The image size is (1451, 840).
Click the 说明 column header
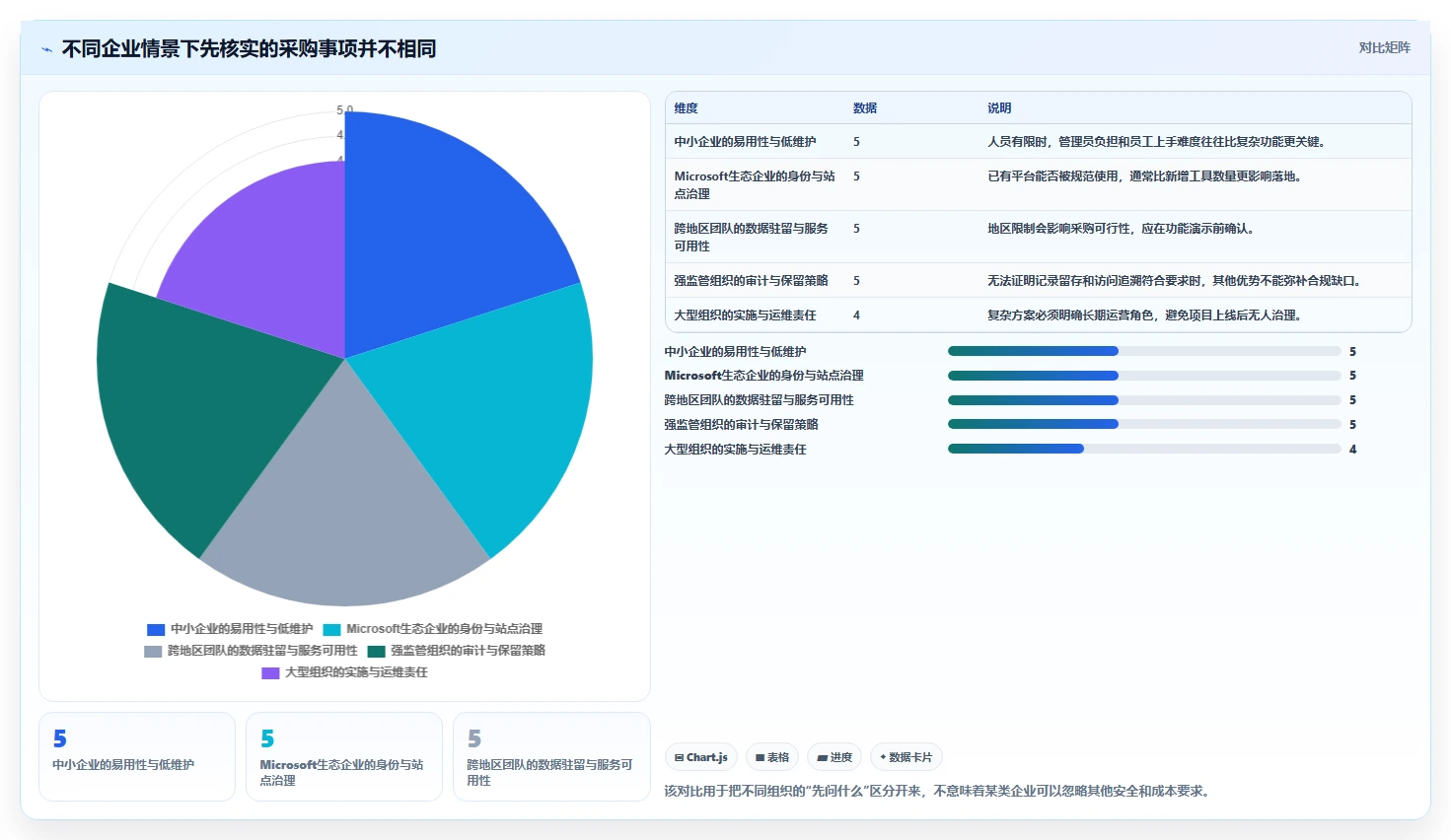(x=999, y=108)
